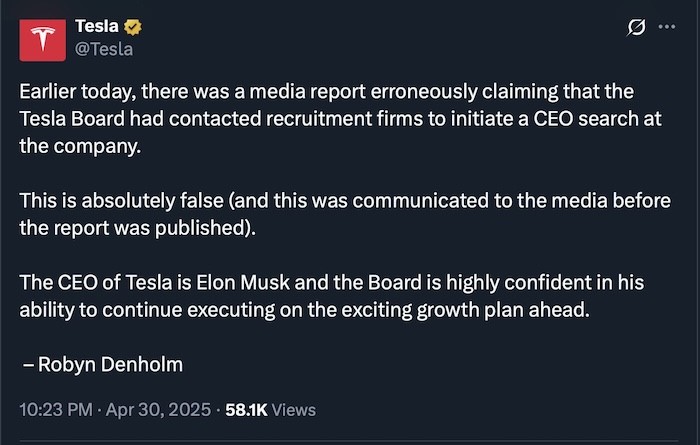Open the three-dot more options menu
The height and width of the screenshot is (445, 700).
pyautogui.click(x=667, y=27)
